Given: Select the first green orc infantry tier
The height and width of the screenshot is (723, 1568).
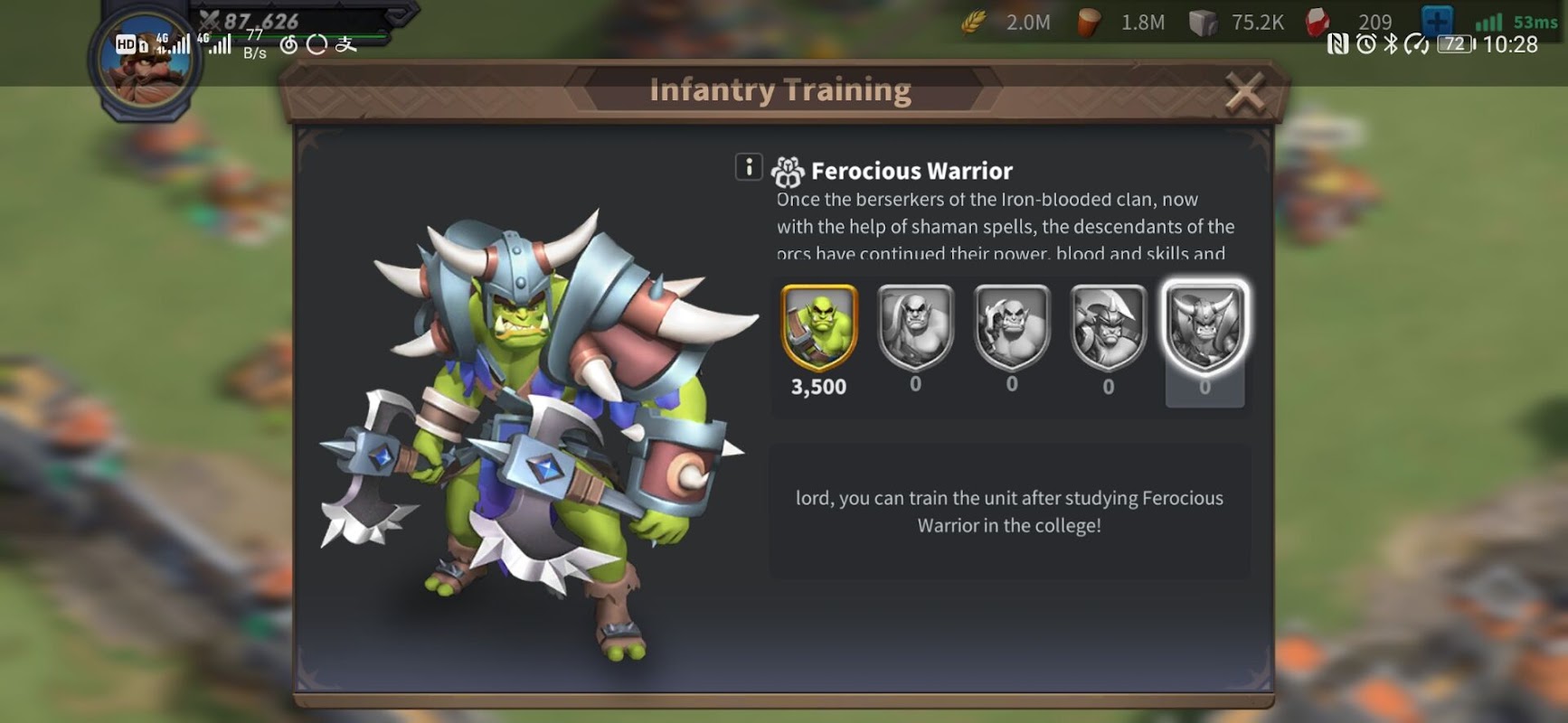Looking at the screenshot, I should tap(819, 328).
